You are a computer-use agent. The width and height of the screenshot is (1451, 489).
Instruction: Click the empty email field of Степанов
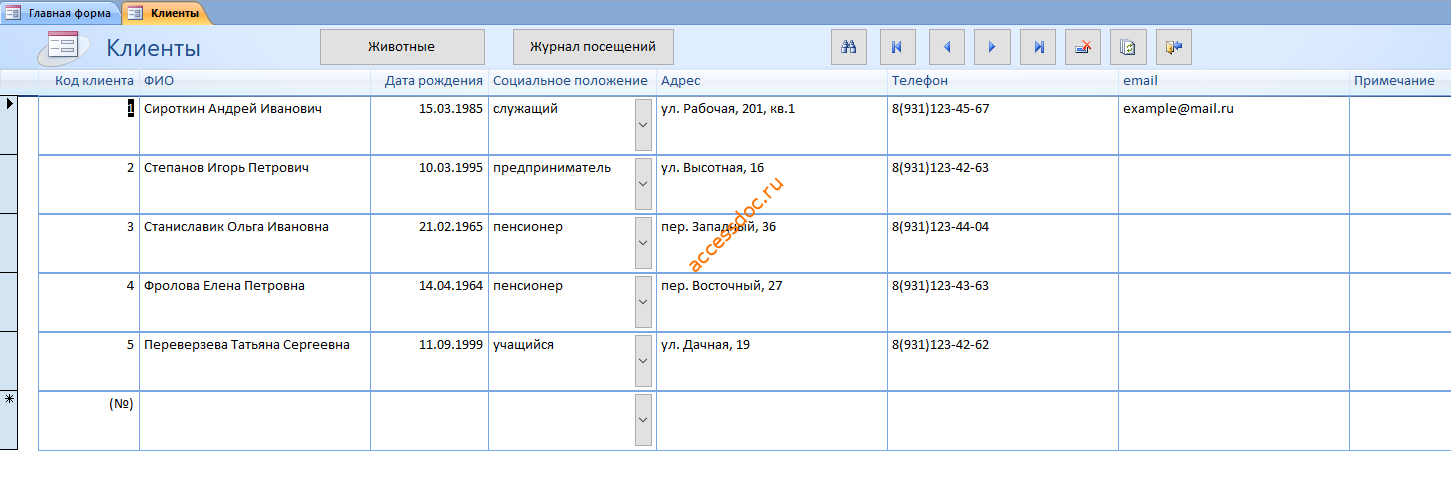[1233, 184]
